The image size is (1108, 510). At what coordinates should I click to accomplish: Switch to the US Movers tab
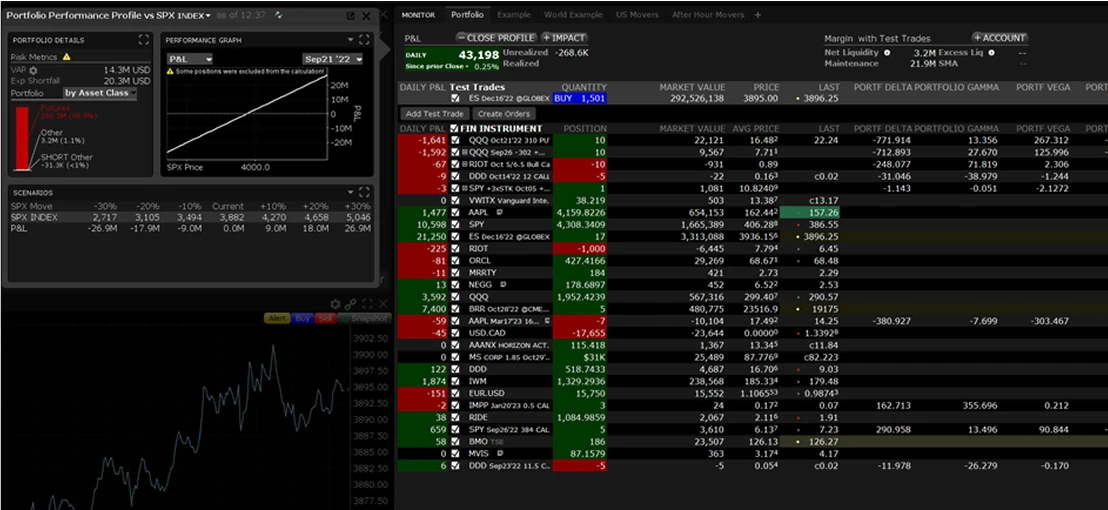pyautogui.click(x=637, y=15)
